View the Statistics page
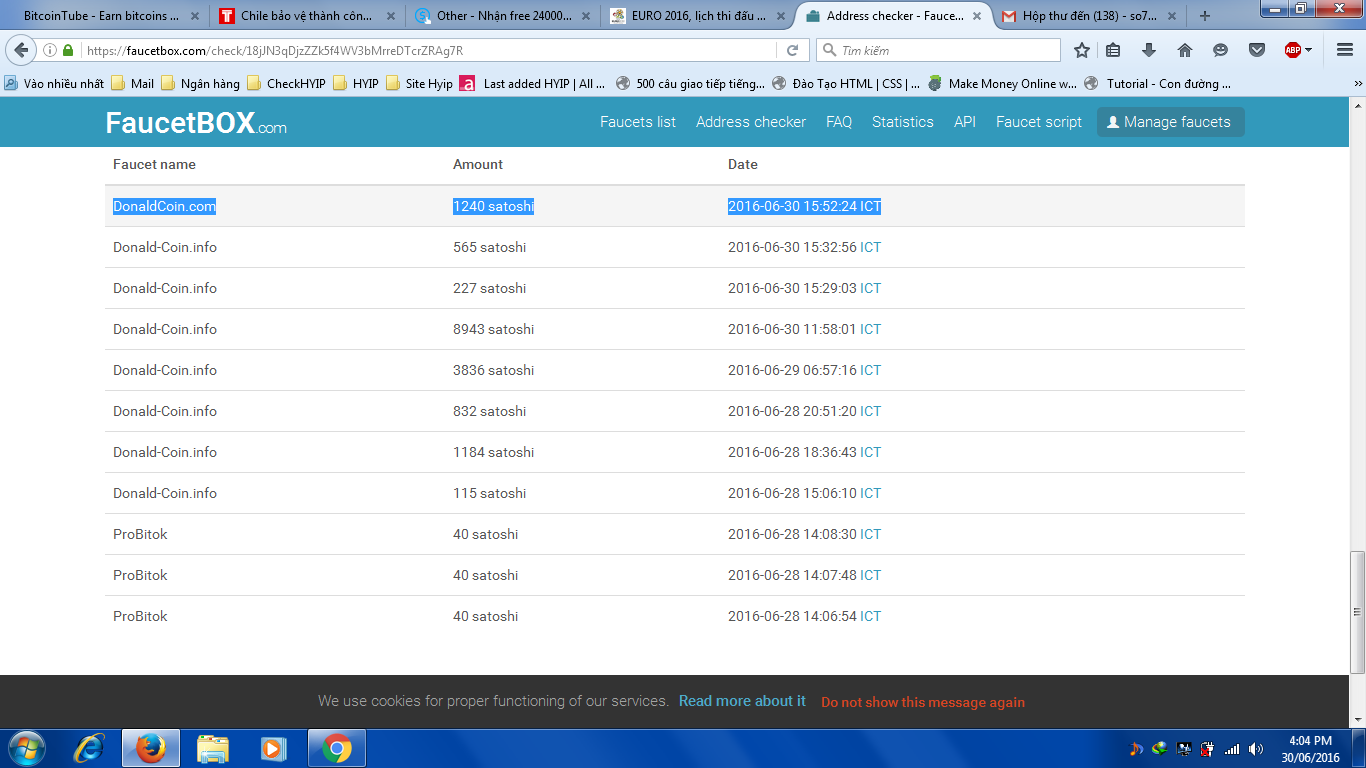Image resolution: width=1366 pixels, height=768 pixels. pyautogui.click(x=903, y=122)
